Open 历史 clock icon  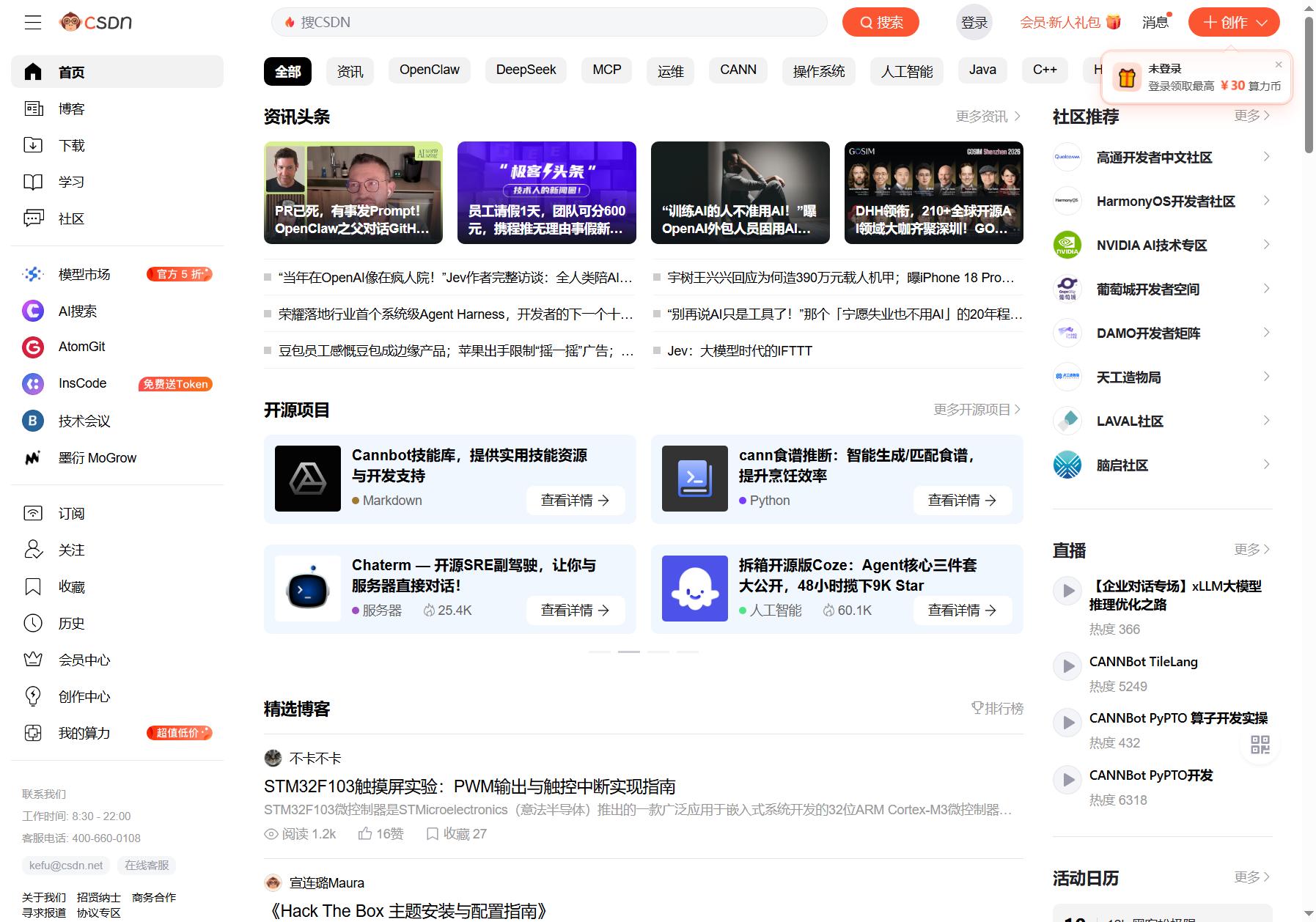(33, 623)
